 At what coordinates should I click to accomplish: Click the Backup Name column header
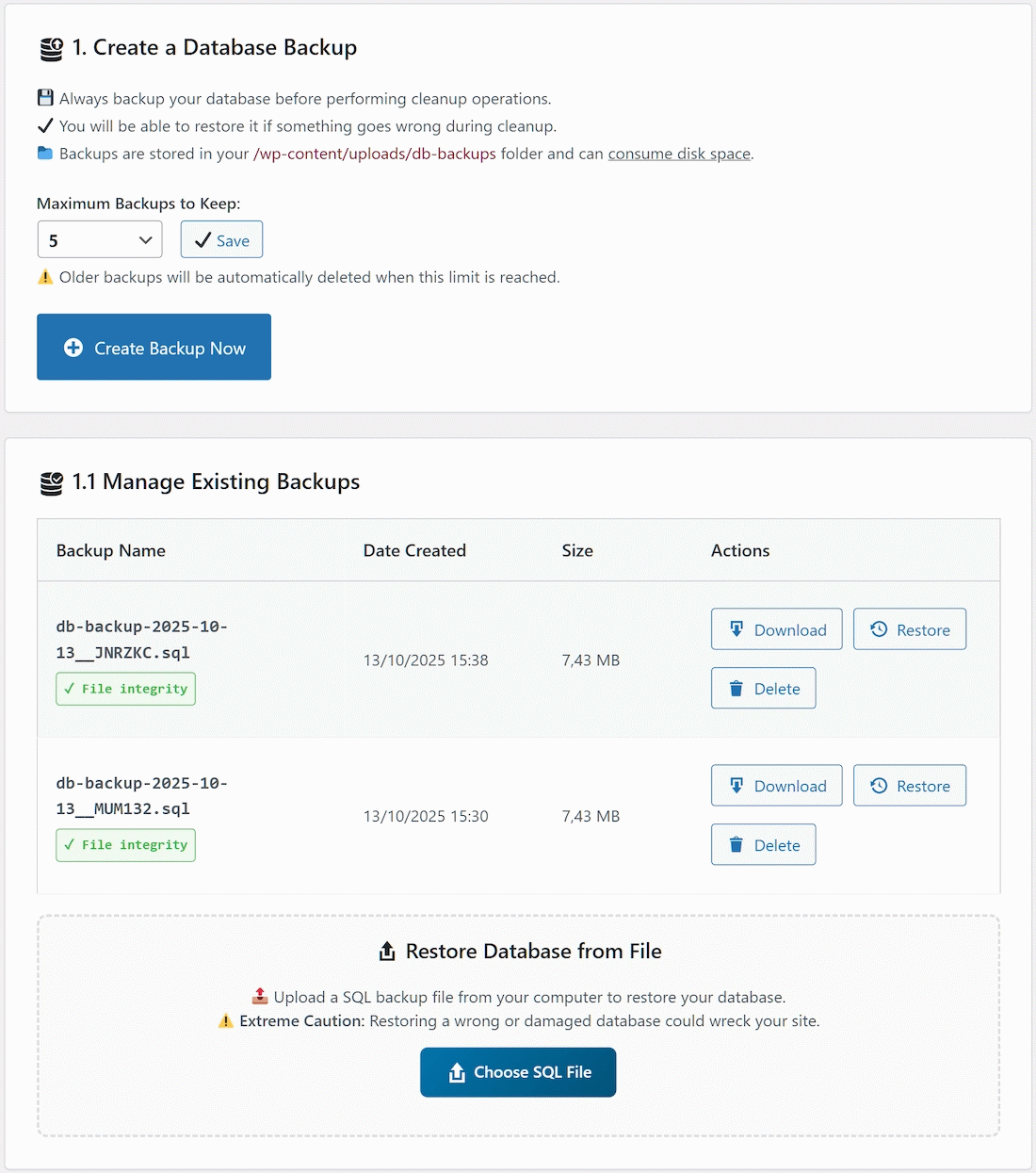pos(111,550)
